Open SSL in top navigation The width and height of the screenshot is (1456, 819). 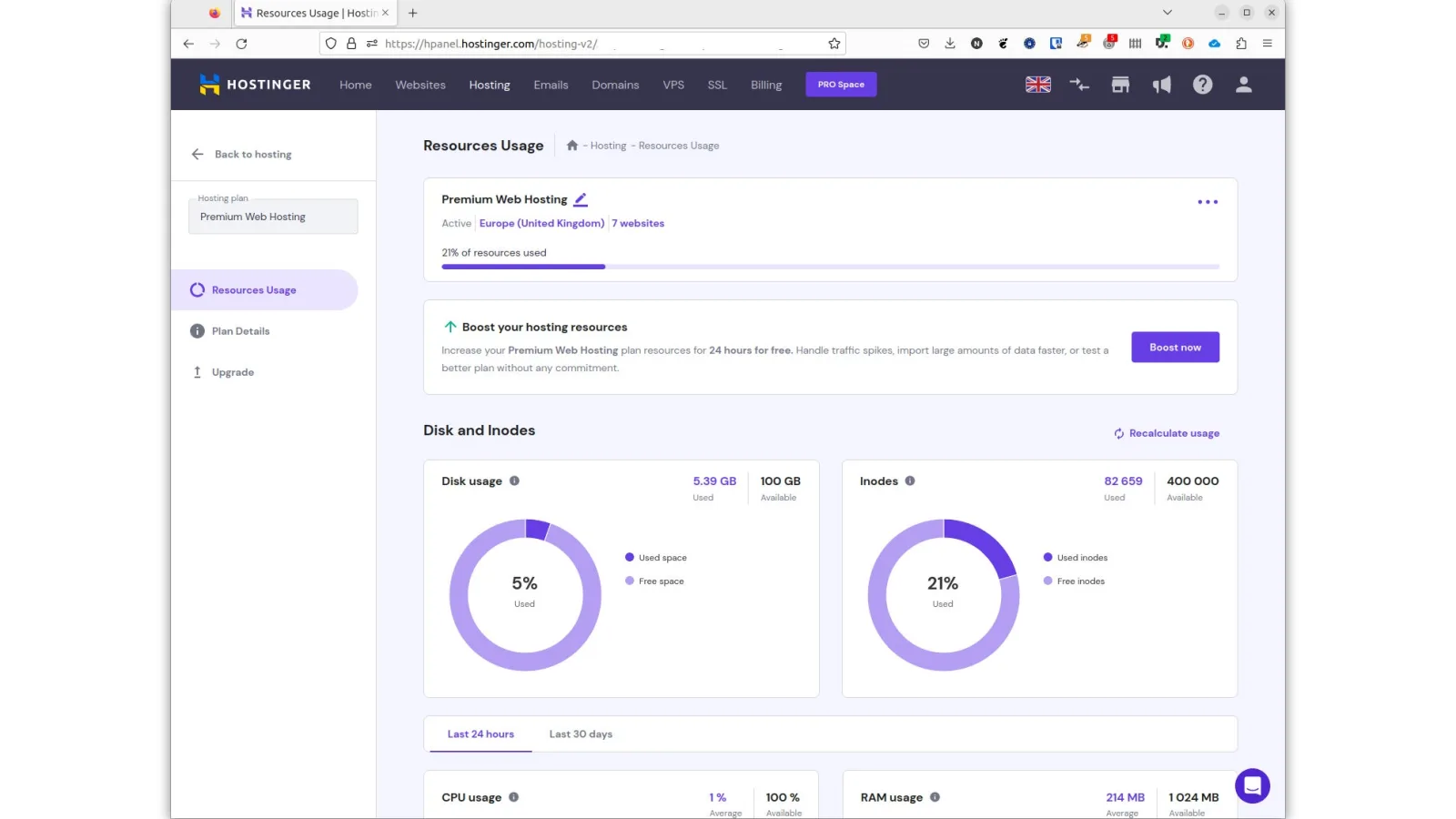click(717, 85)
